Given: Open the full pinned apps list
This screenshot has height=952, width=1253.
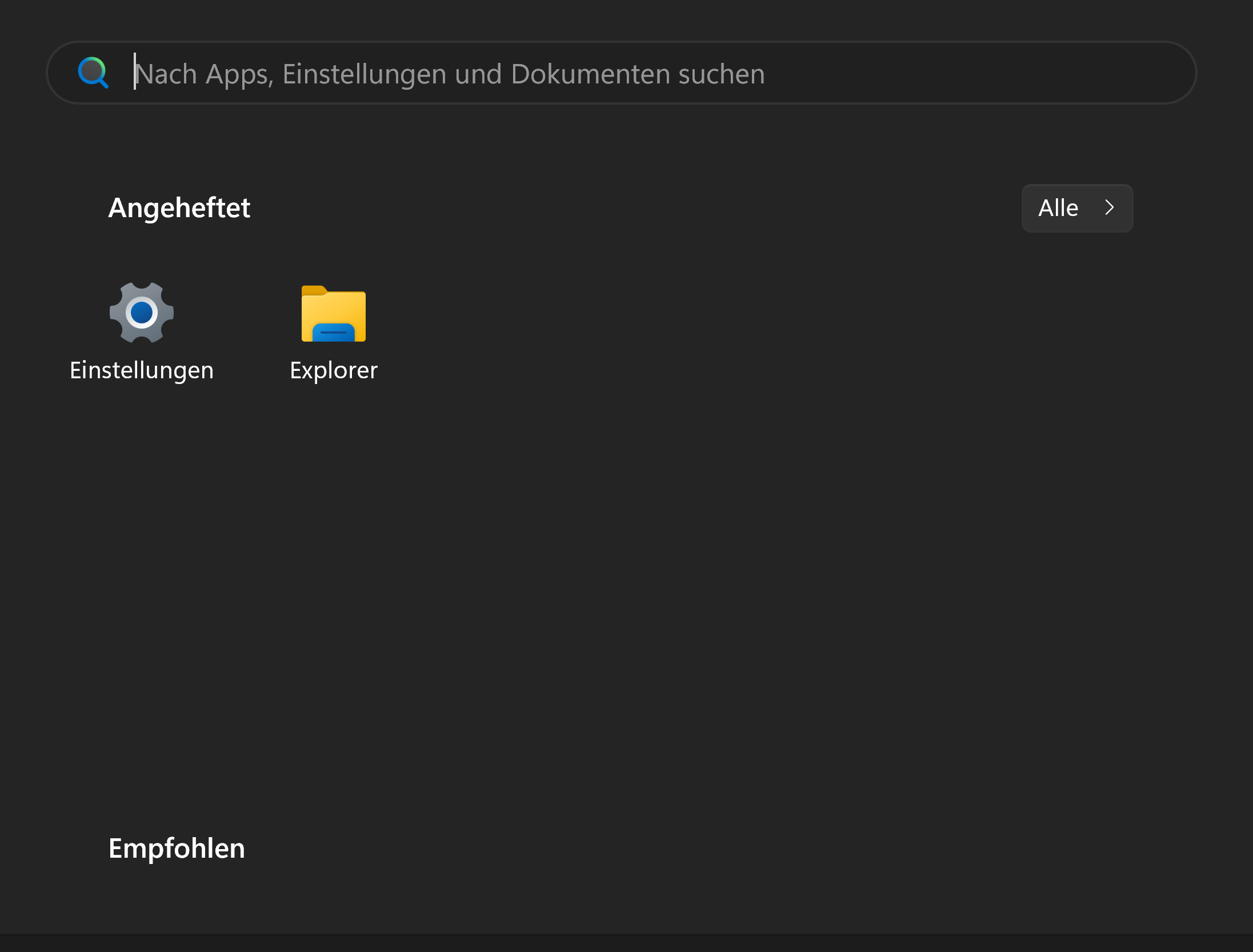Looking at the screenshot, I should (x=1076, y=208).
